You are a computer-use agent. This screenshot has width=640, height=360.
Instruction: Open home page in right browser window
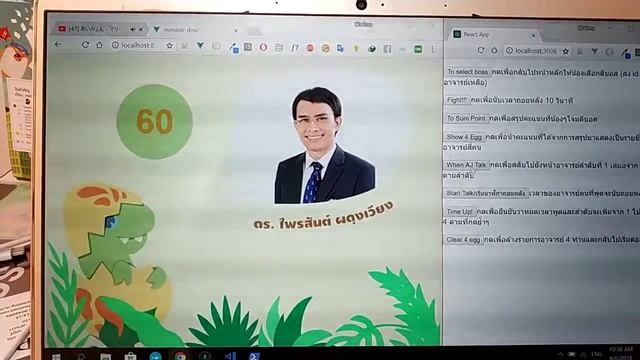click(x=494, y=50)
